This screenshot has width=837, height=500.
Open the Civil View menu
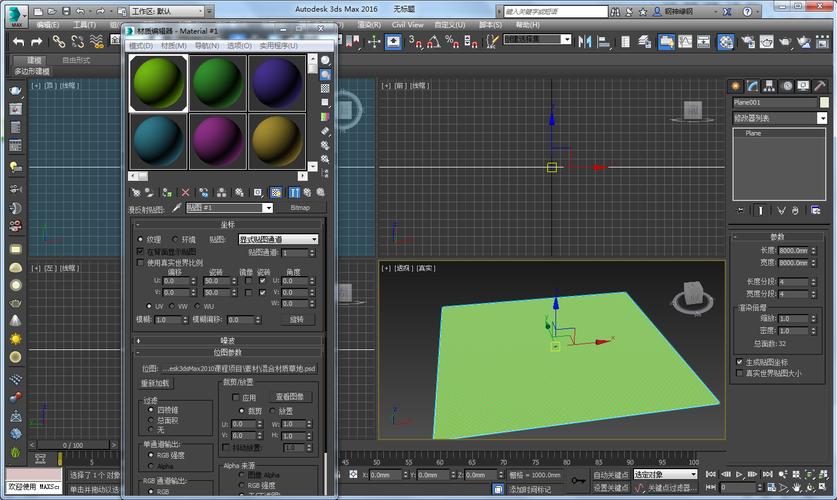(406, 25)
